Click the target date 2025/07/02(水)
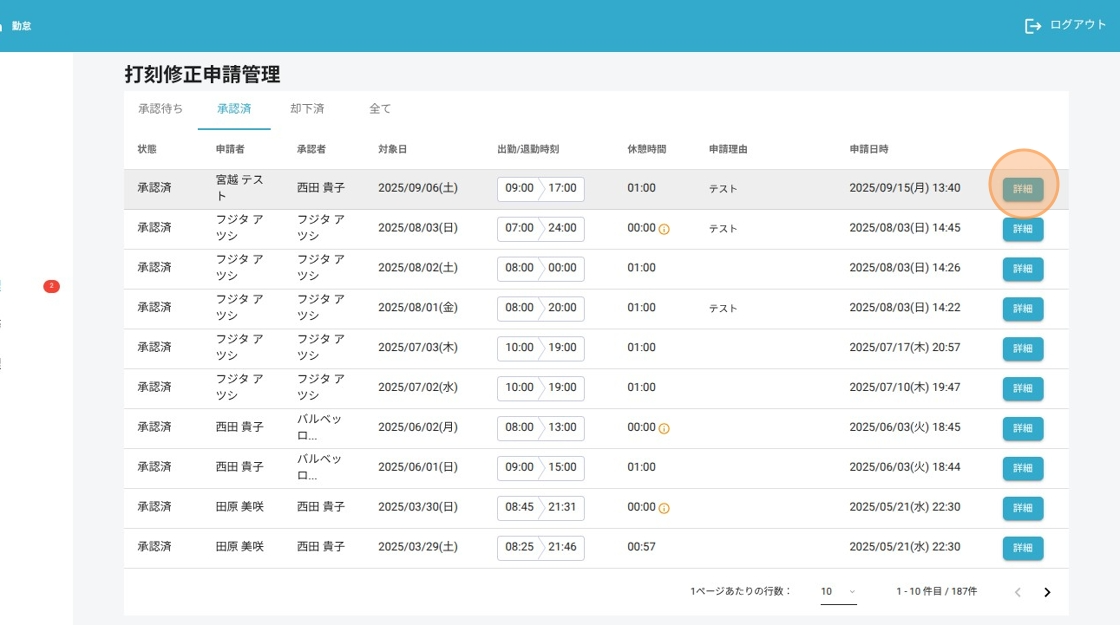 click(418, 387)
